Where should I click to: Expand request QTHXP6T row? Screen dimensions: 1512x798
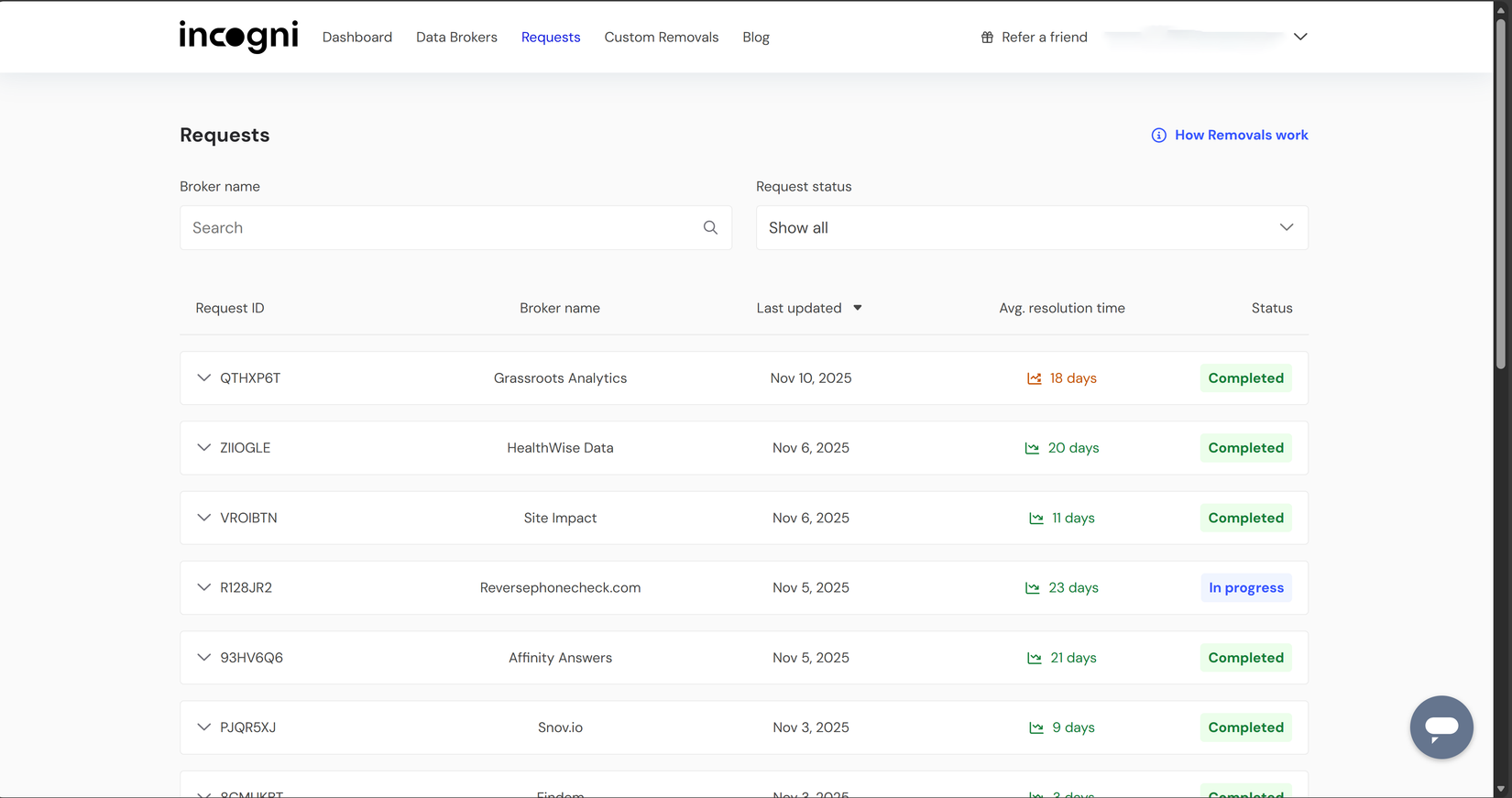pos(203,377)
